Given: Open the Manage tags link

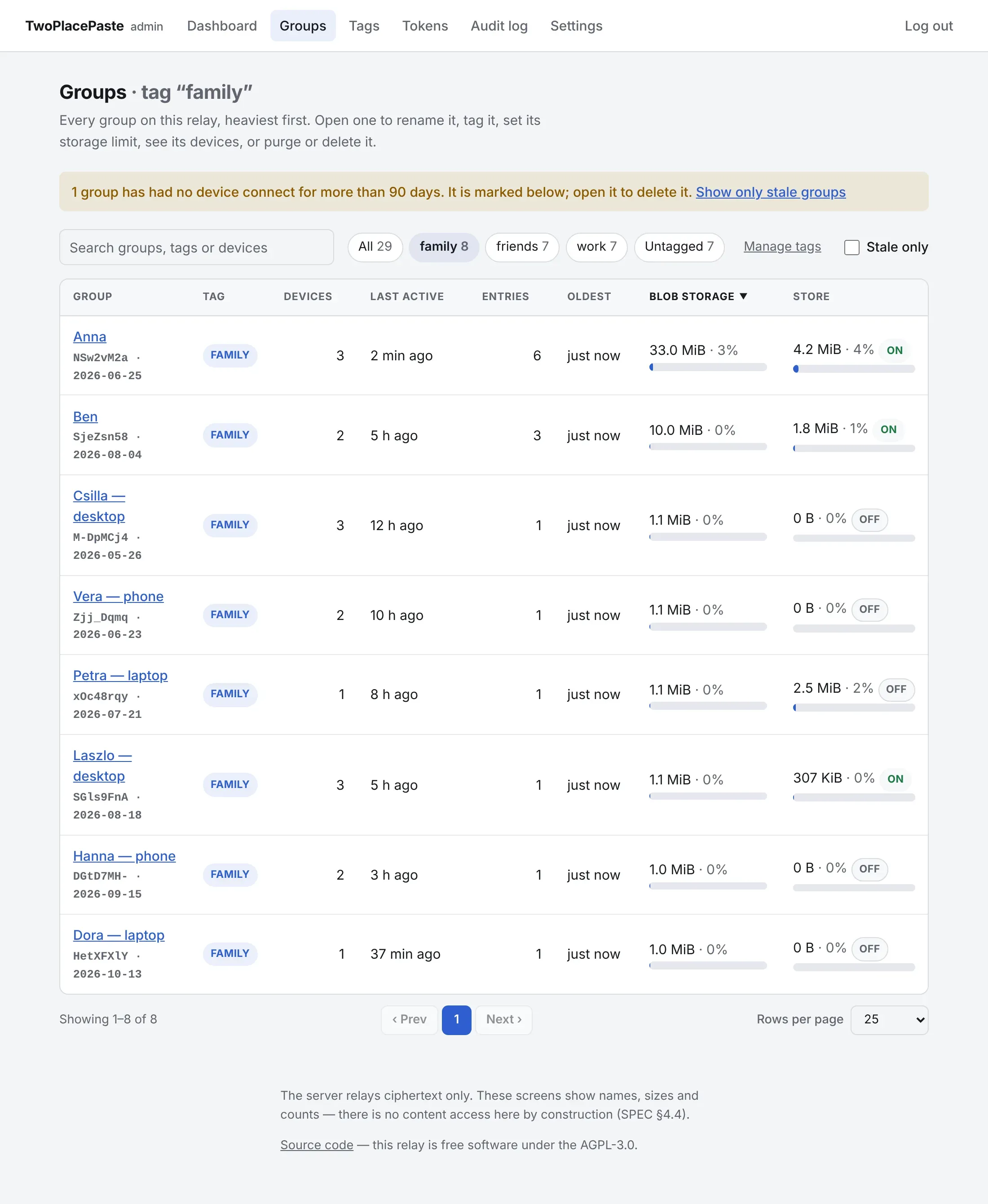Looking at the screenshot, I should 782,247.
